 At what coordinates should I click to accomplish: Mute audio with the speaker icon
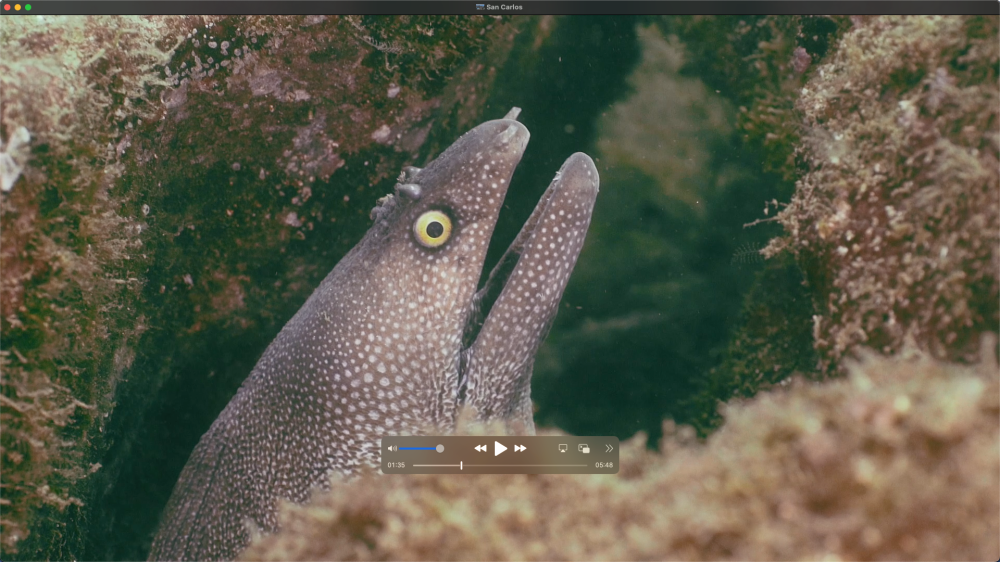pos(392,449)
